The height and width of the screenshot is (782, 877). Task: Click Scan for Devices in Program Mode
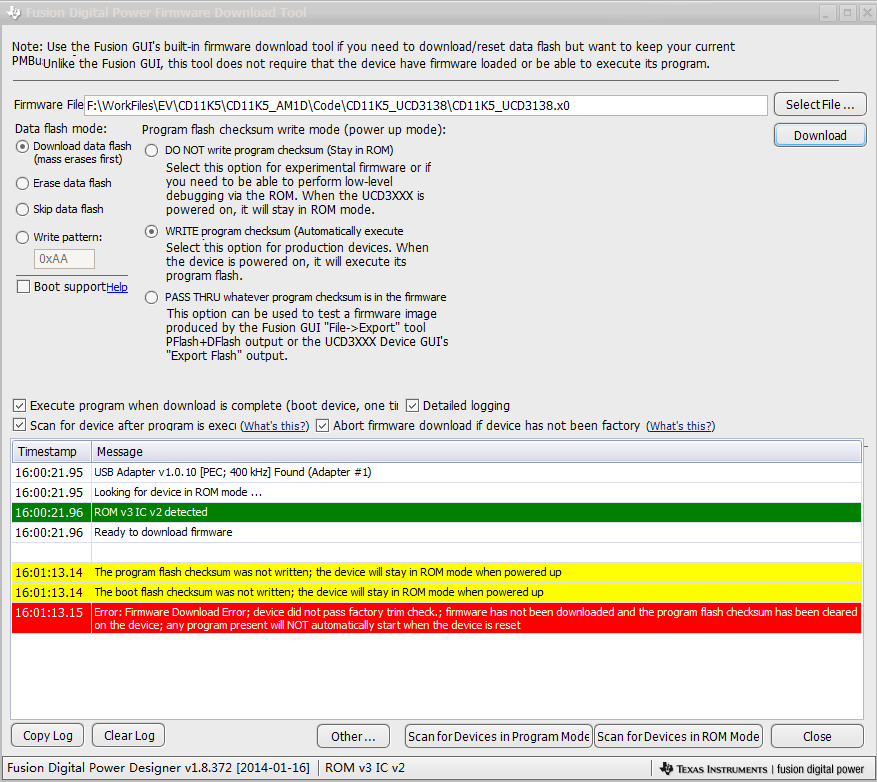pos(498,736)
